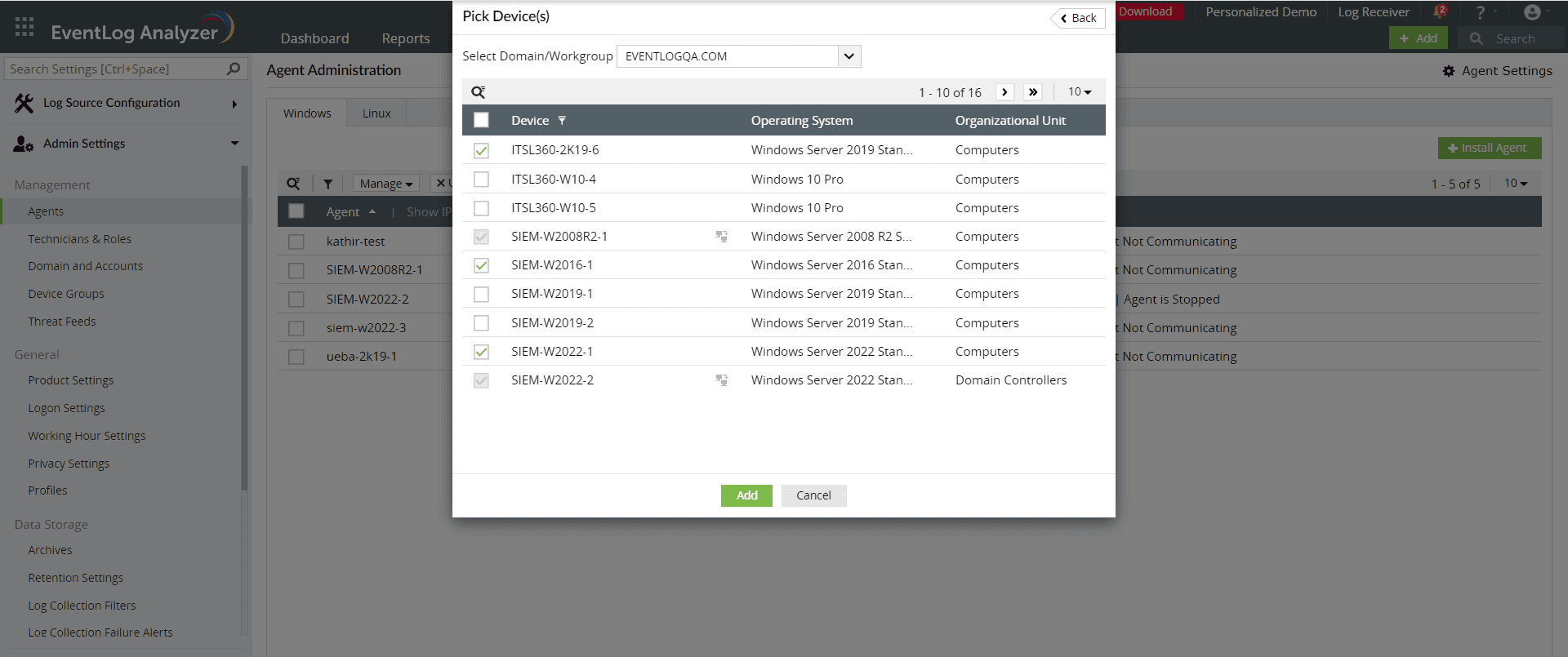
Task: Switch to the Linux tab
Action: [376, 113]
